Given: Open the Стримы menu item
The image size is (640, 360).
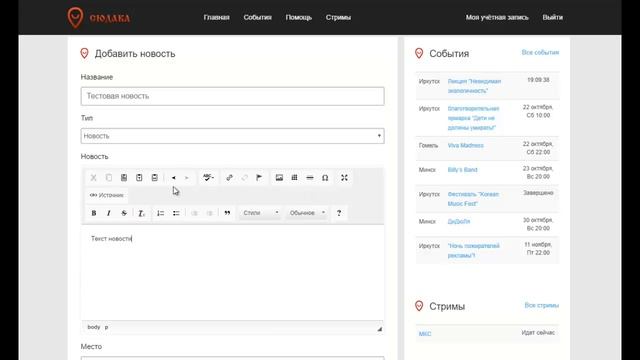Looking at the screenshot, I should tap(338, 17).
